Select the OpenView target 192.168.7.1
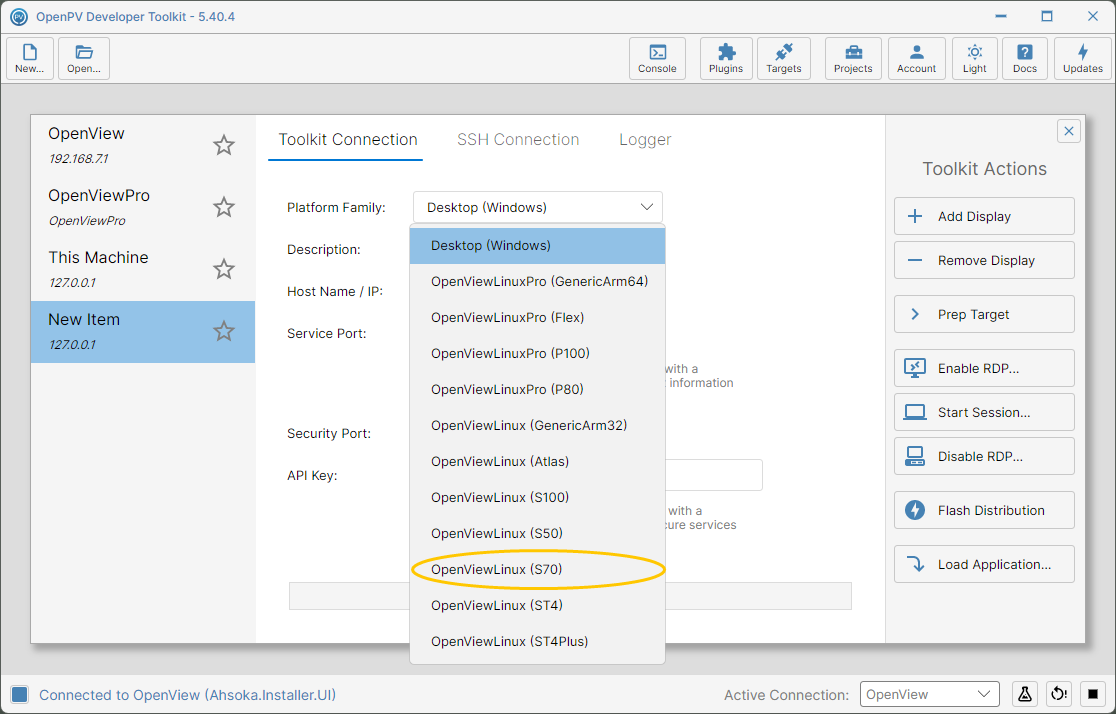This screenshot has width=1116, height=714. pyautogui.click(x=142, y=145)
